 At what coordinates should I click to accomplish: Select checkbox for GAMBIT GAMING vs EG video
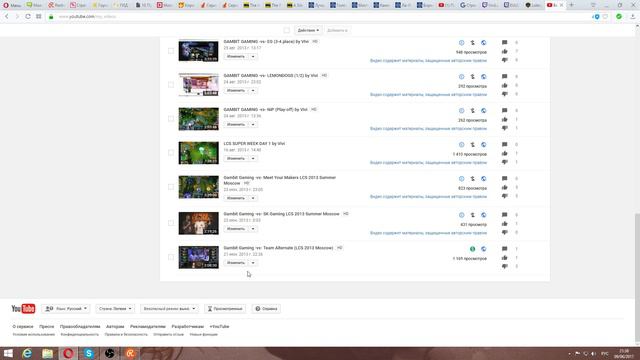click(171, 51)
